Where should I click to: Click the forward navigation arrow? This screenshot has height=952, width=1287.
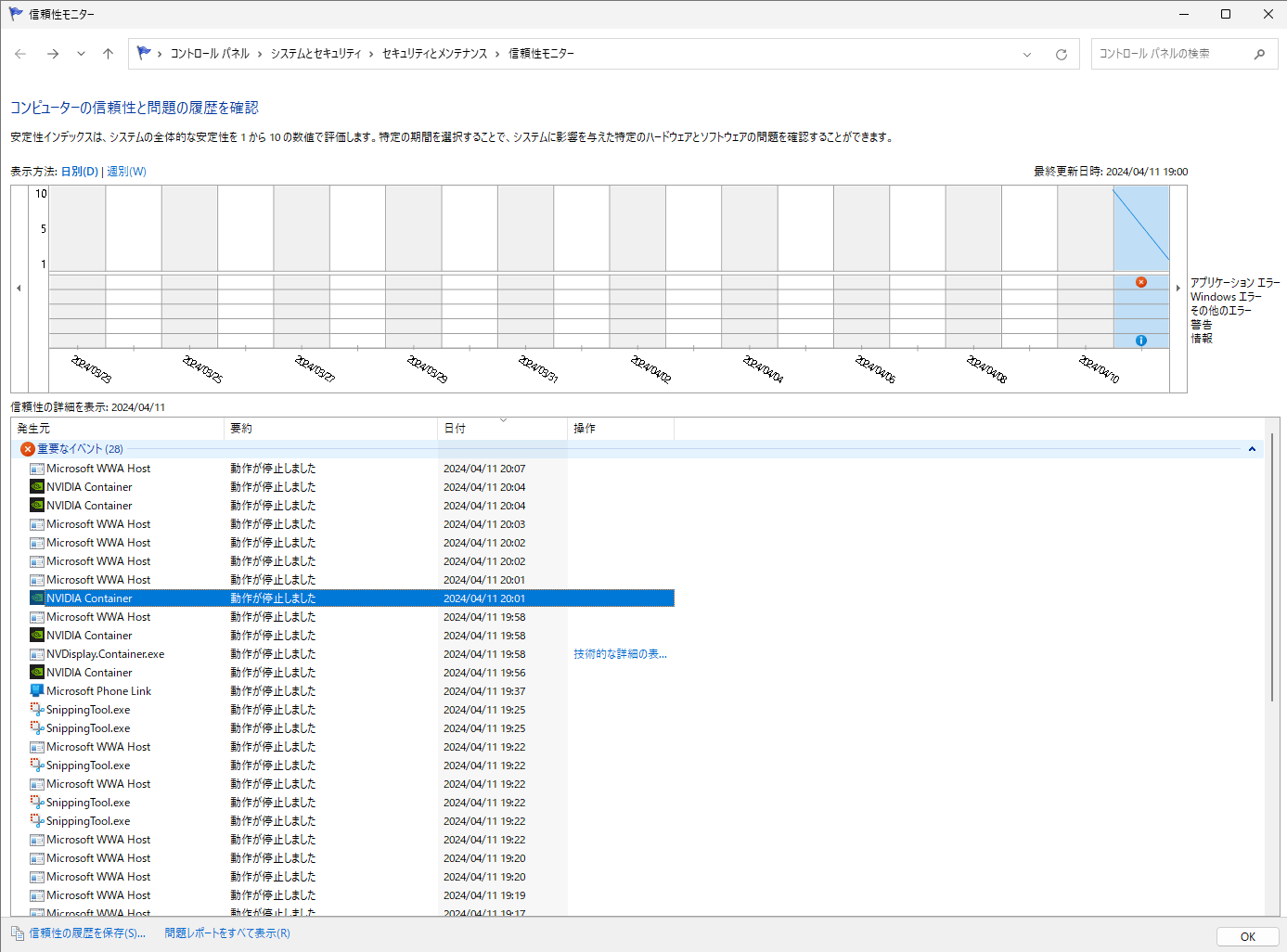(53, 54)
